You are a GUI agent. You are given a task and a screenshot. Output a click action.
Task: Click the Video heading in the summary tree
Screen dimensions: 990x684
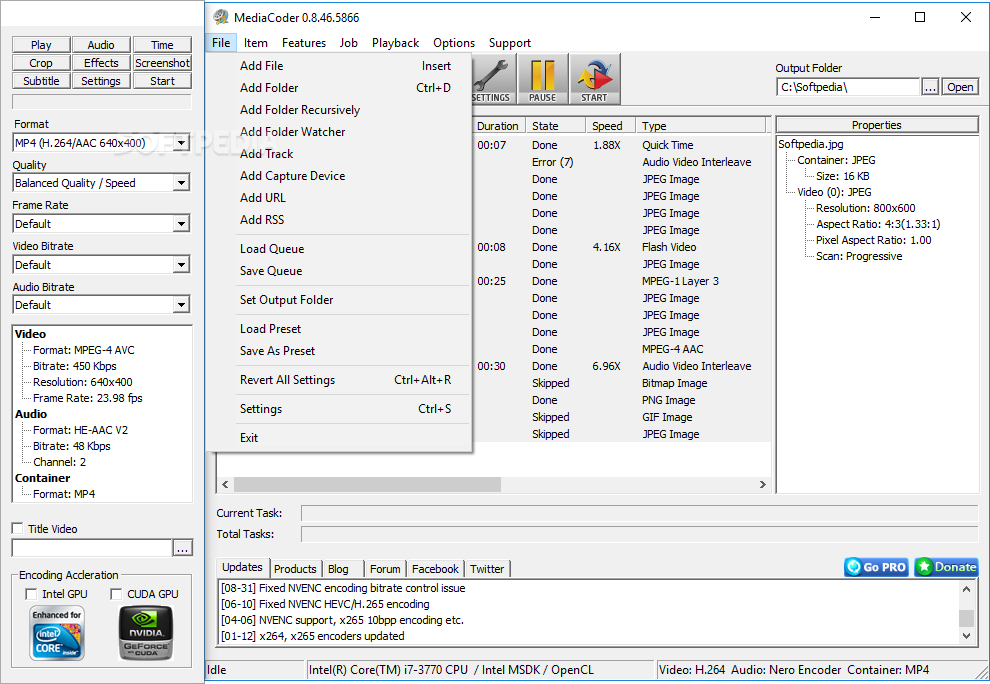click(x=30, y=334)
